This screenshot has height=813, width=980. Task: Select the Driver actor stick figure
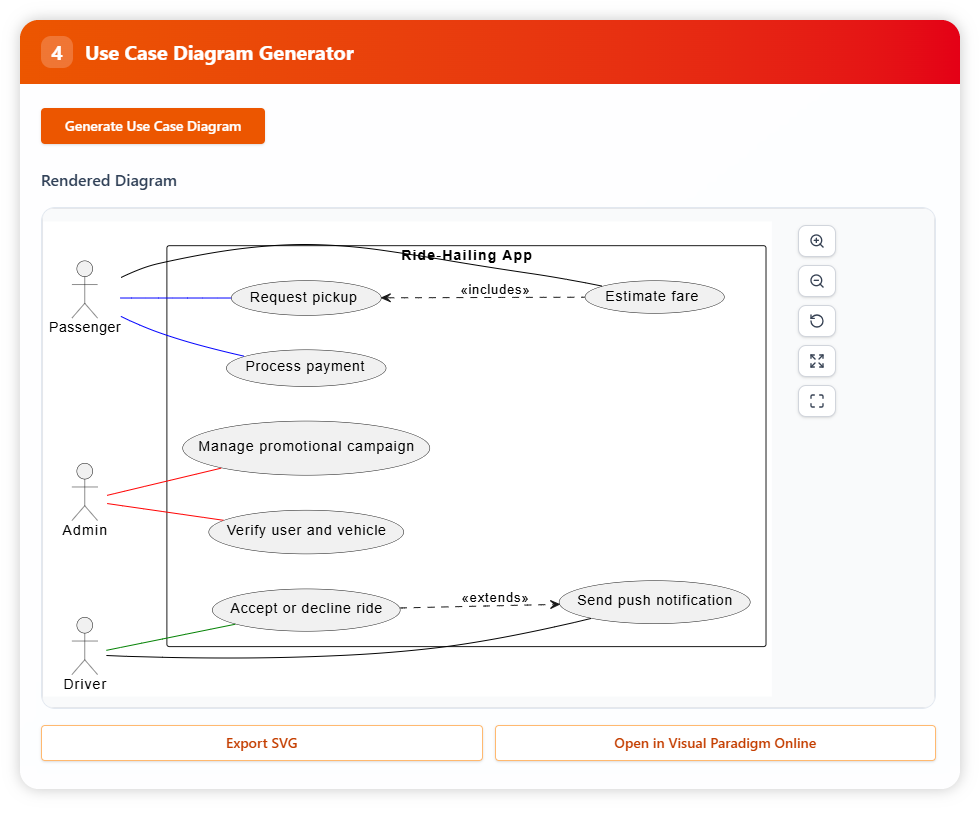[85, 645]
